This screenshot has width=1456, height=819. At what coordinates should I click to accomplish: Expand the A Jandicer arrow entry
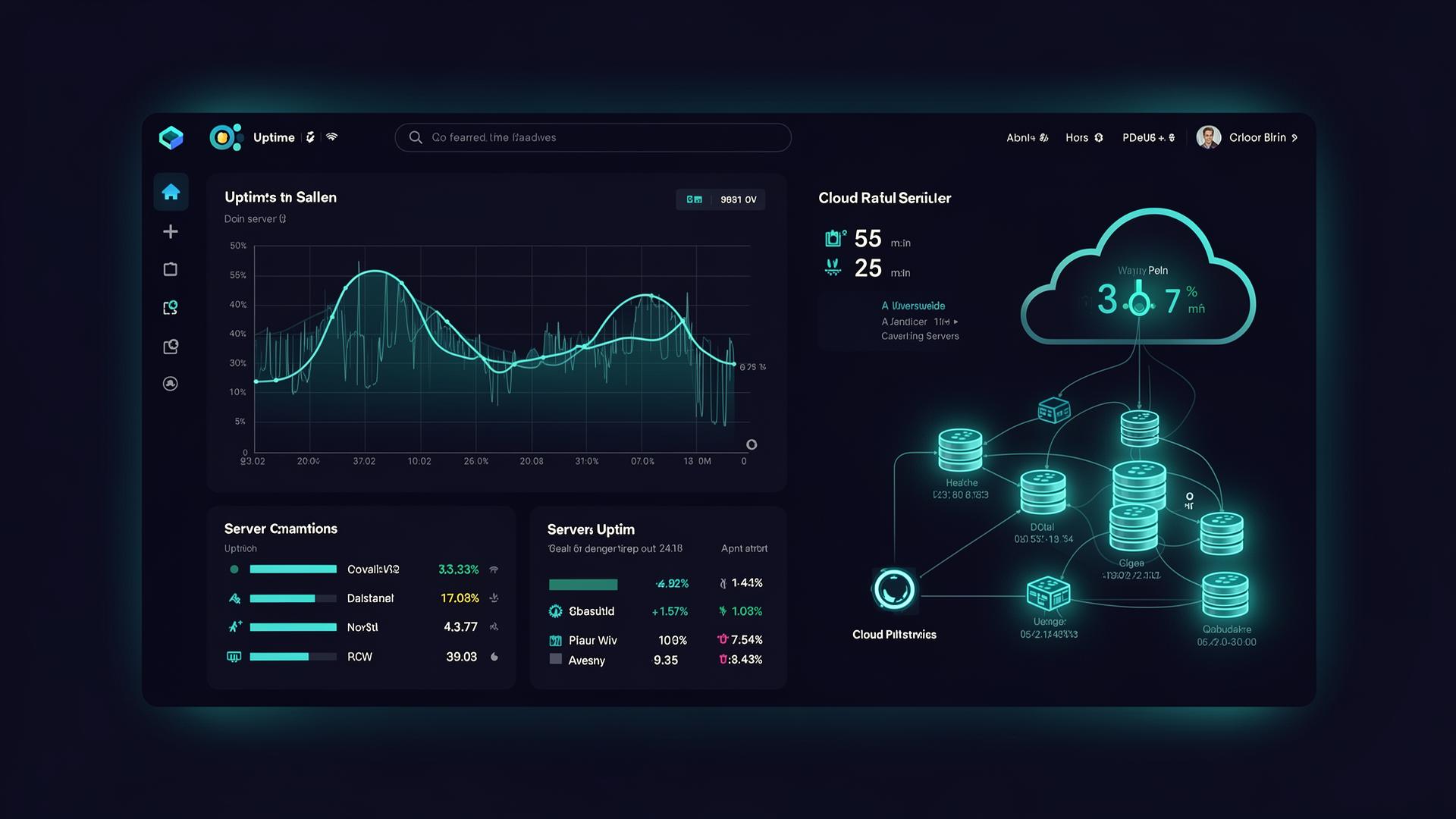point(955,322)
